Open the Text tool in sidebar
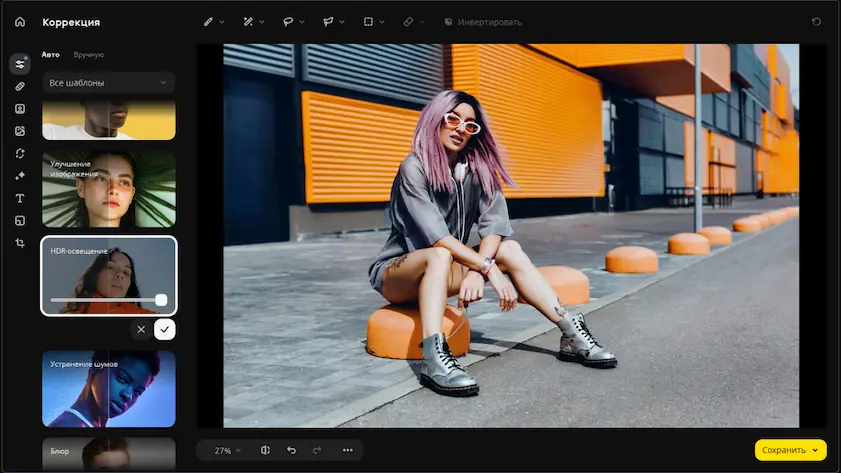 [x=20, y=198]
